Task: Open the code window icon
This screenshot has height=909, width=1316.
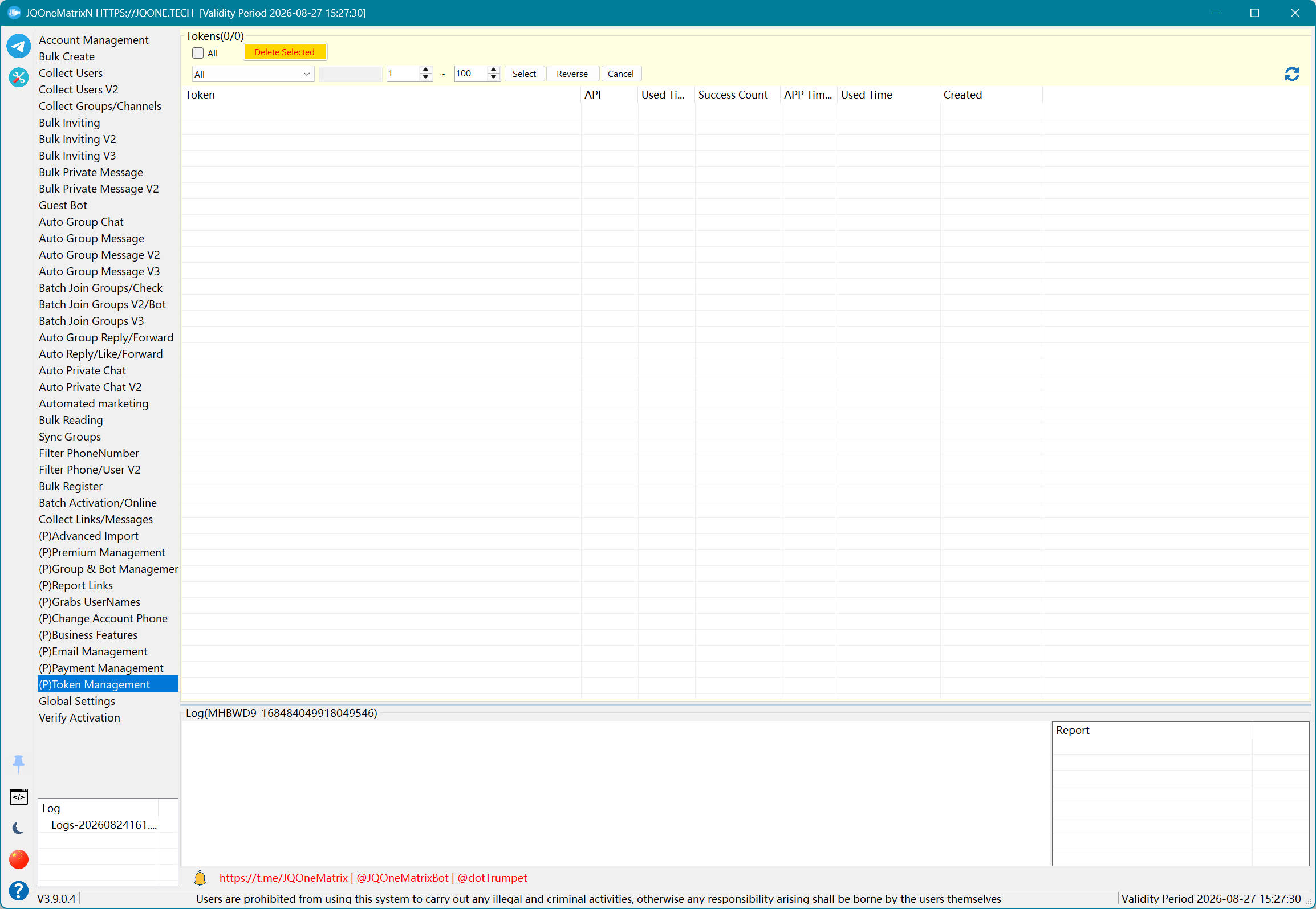Action: pos(19,796)
